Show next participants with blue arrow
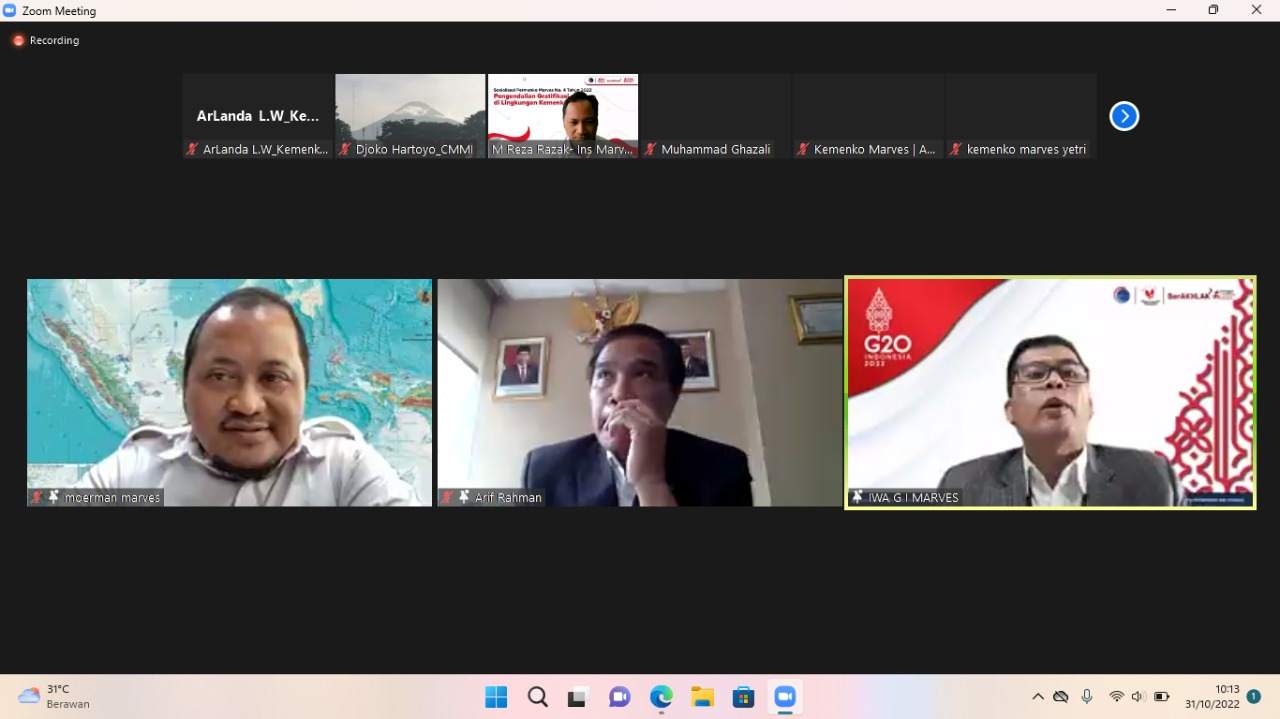The width and height of the screenshot is (1280, 719). (x=1124, y=116)
